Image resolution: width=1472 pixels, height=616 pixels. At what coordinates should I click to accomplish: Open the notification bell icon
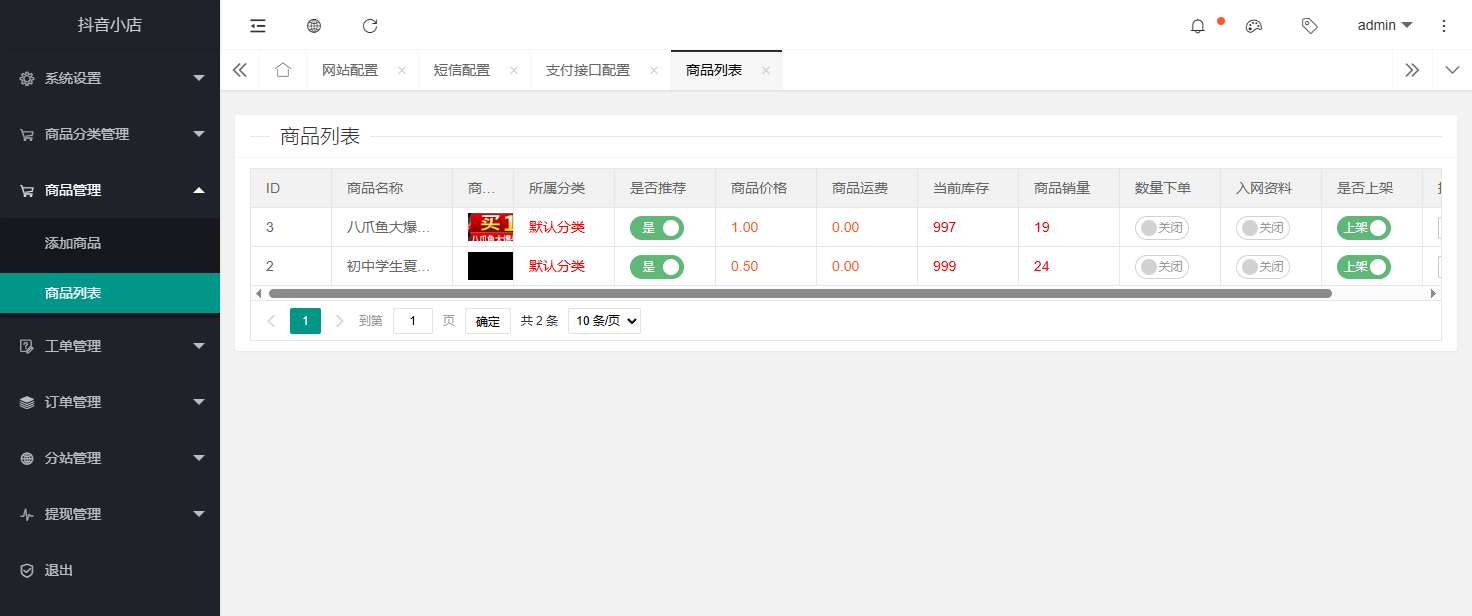[1198, 26]
